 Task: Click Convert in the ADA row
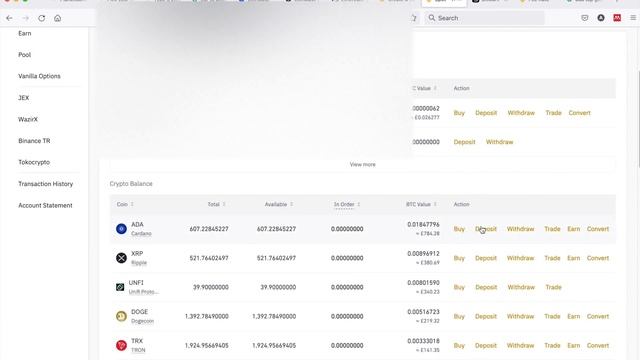coord(598,229)
